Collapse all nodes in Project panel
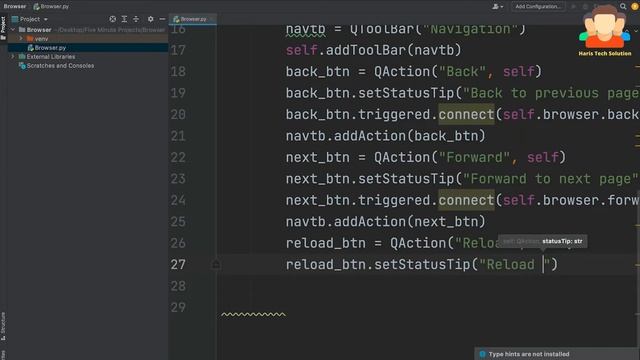This screenshot has height=360, width=640. coord(136,19)
